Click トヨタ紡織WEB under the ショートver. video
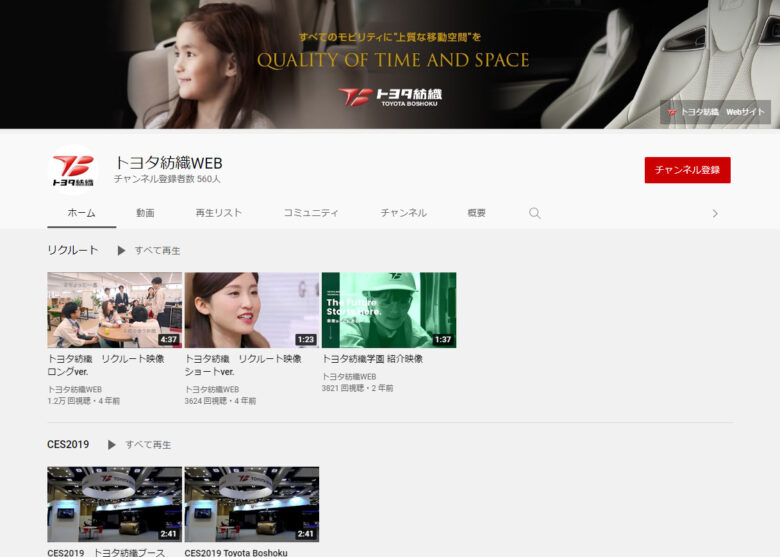 (212, 389)
